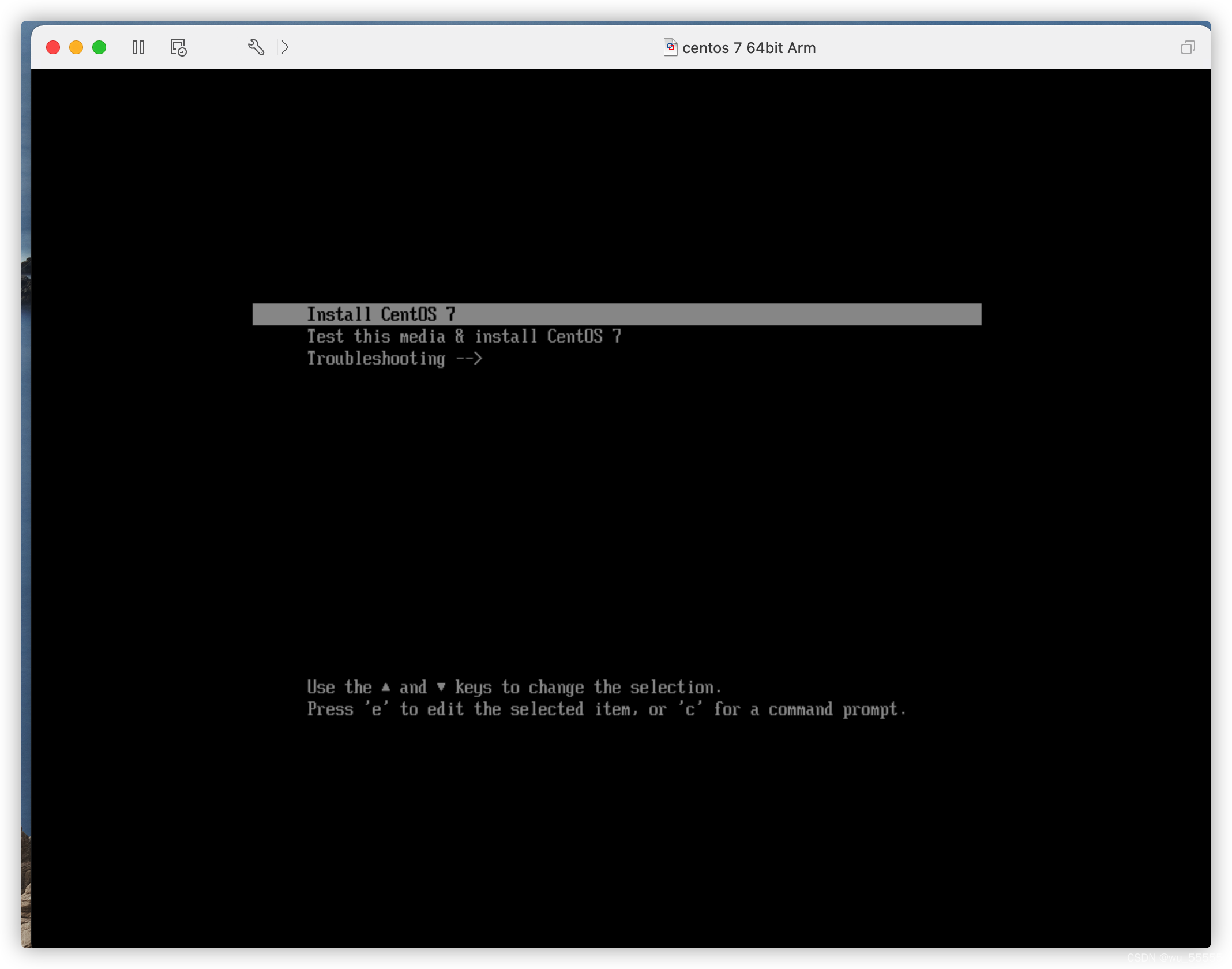This screenshot has height=969, width=1232.
Task: Take a snapshot of the VM
Action: point(178,47)
